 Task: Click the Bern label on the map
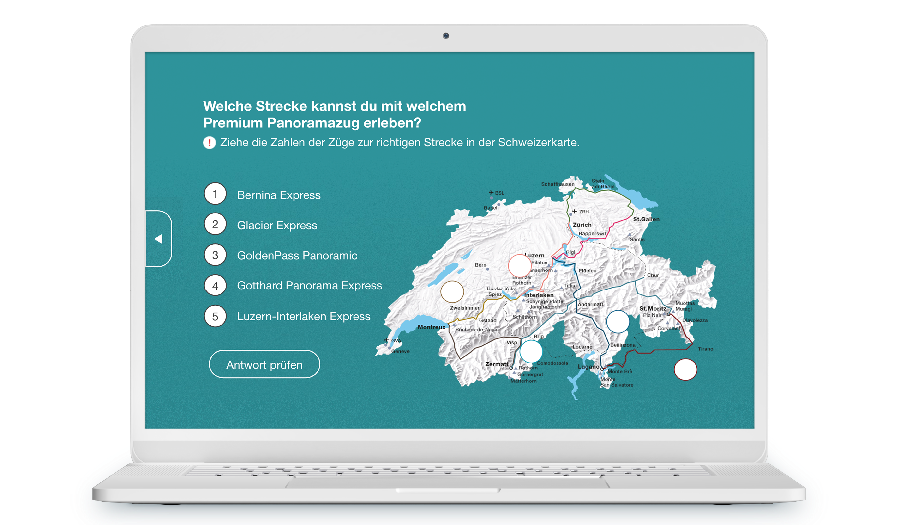coord(480,265)
